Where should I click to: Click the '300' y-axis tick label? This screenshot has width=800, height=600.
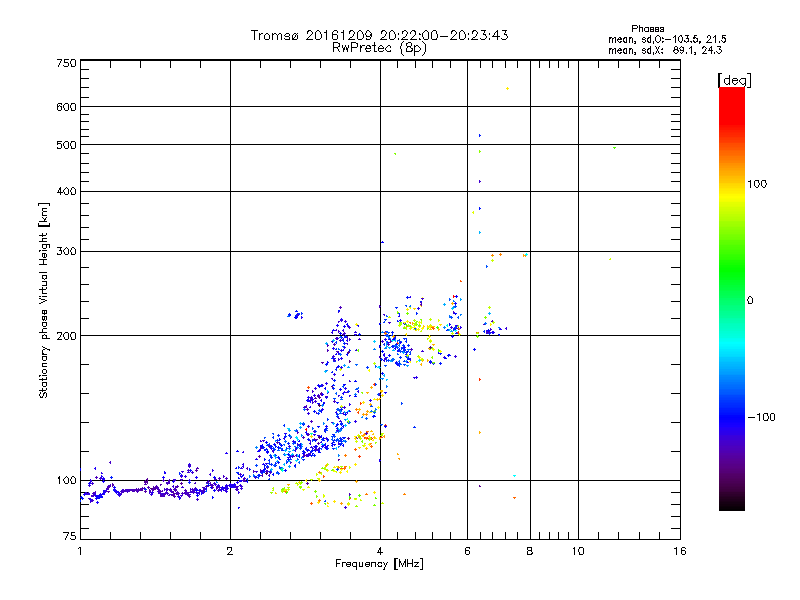point(66,251)
